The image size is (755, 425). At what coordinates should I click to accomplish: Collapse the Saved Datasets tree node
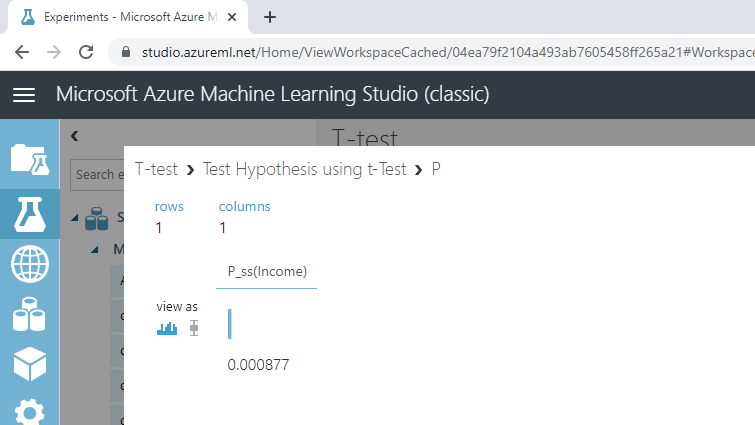tap(75, 218)
